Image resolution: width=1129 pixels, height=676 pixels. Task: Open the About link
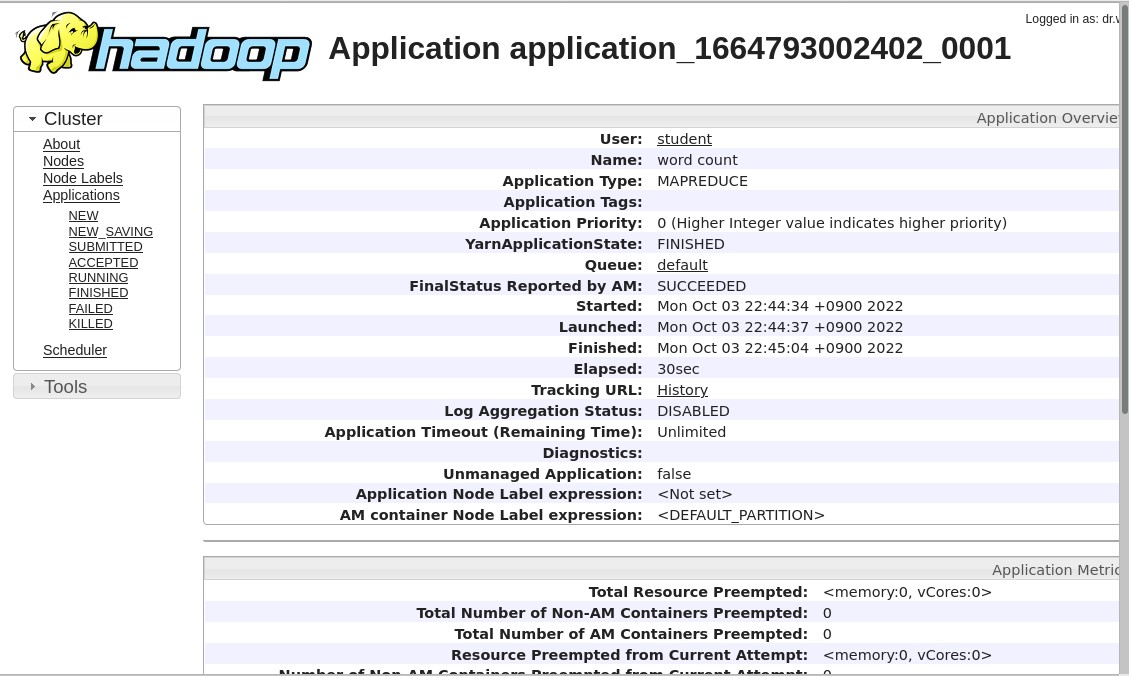61,144
